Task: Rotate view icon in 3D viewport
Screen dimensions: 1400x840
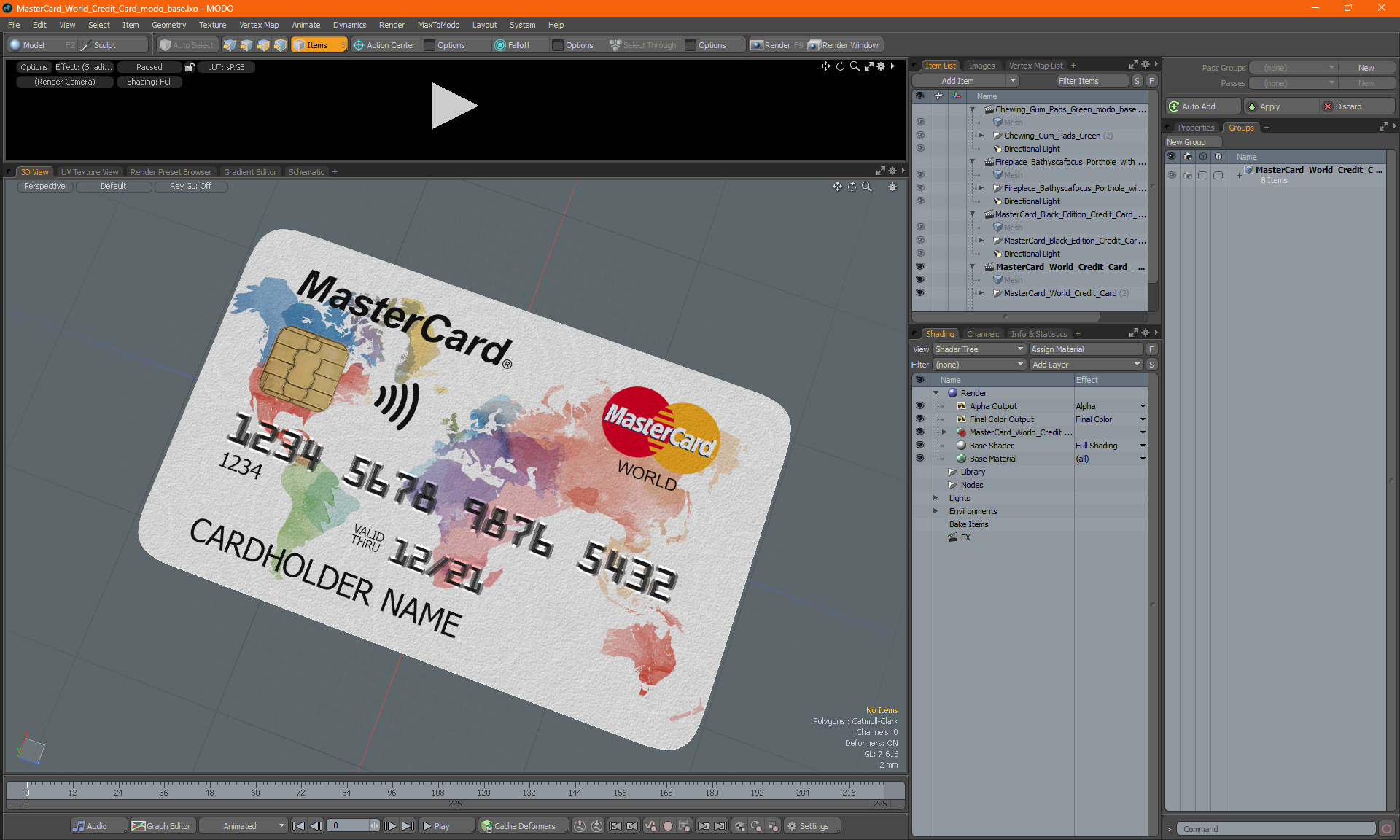Action: pos(852,187)
